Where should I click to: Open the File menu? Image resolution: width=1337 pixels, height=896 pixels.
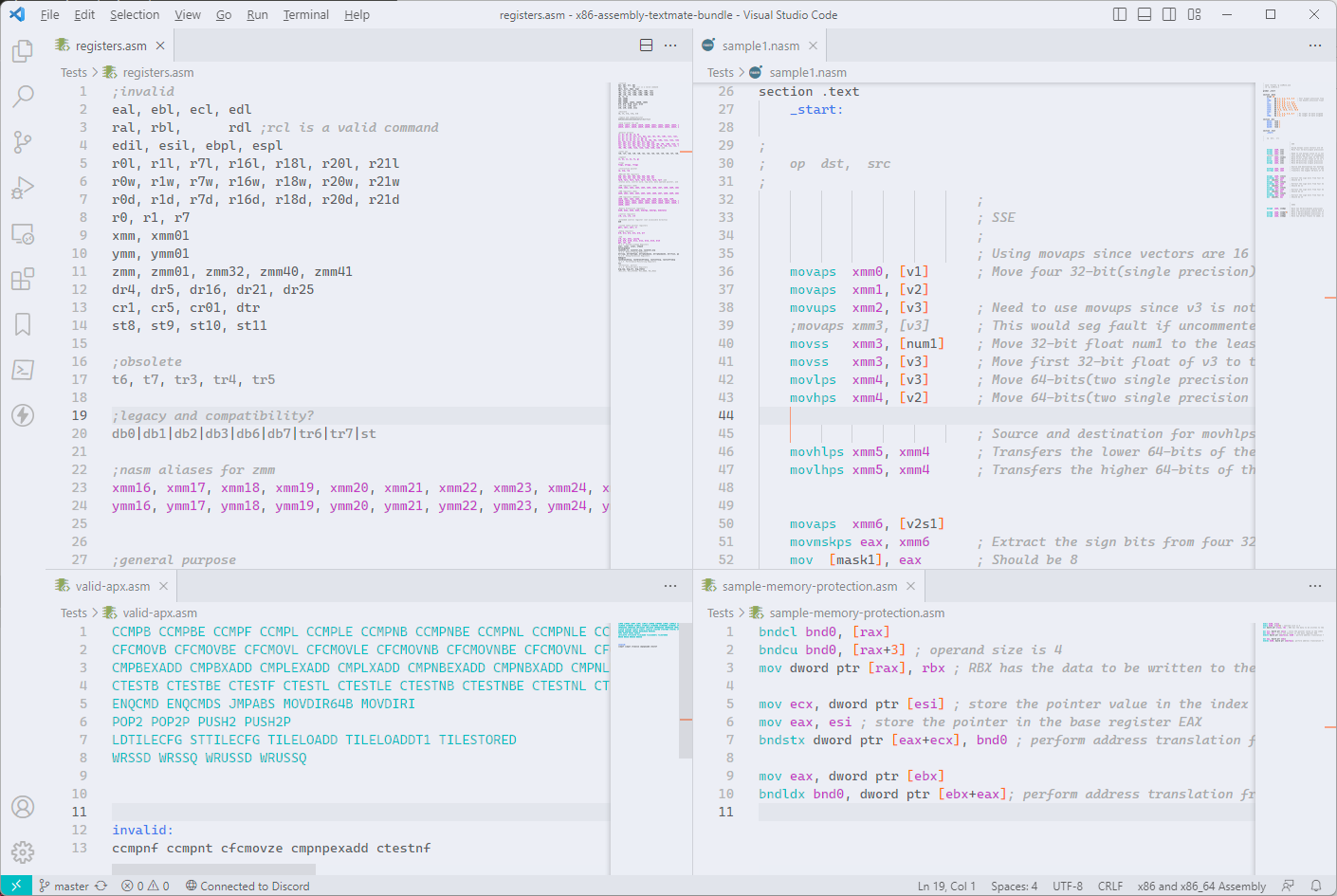(50, 14)
